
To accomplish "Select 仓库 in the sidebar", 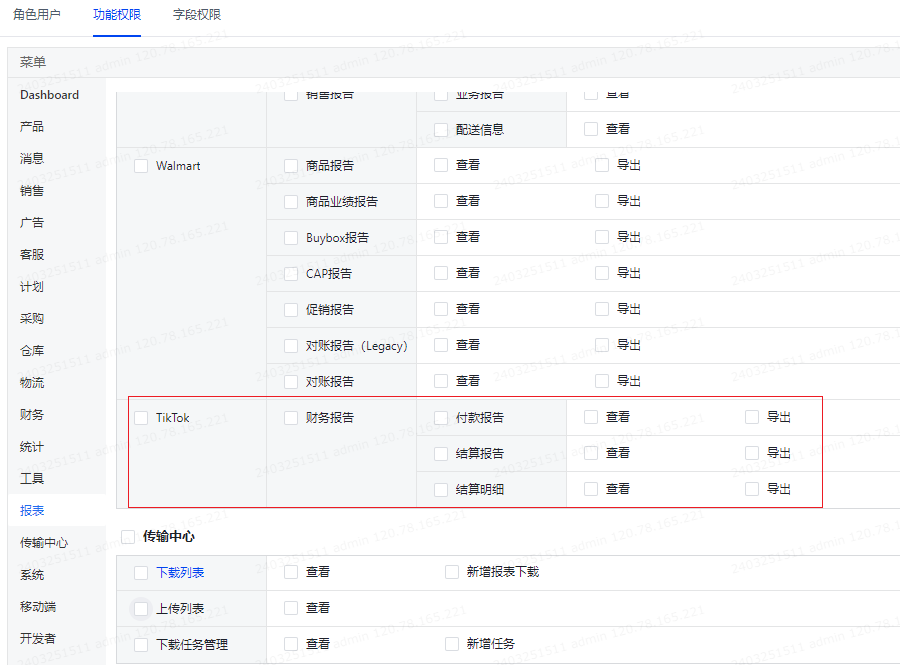I will [x=32, y=351].
